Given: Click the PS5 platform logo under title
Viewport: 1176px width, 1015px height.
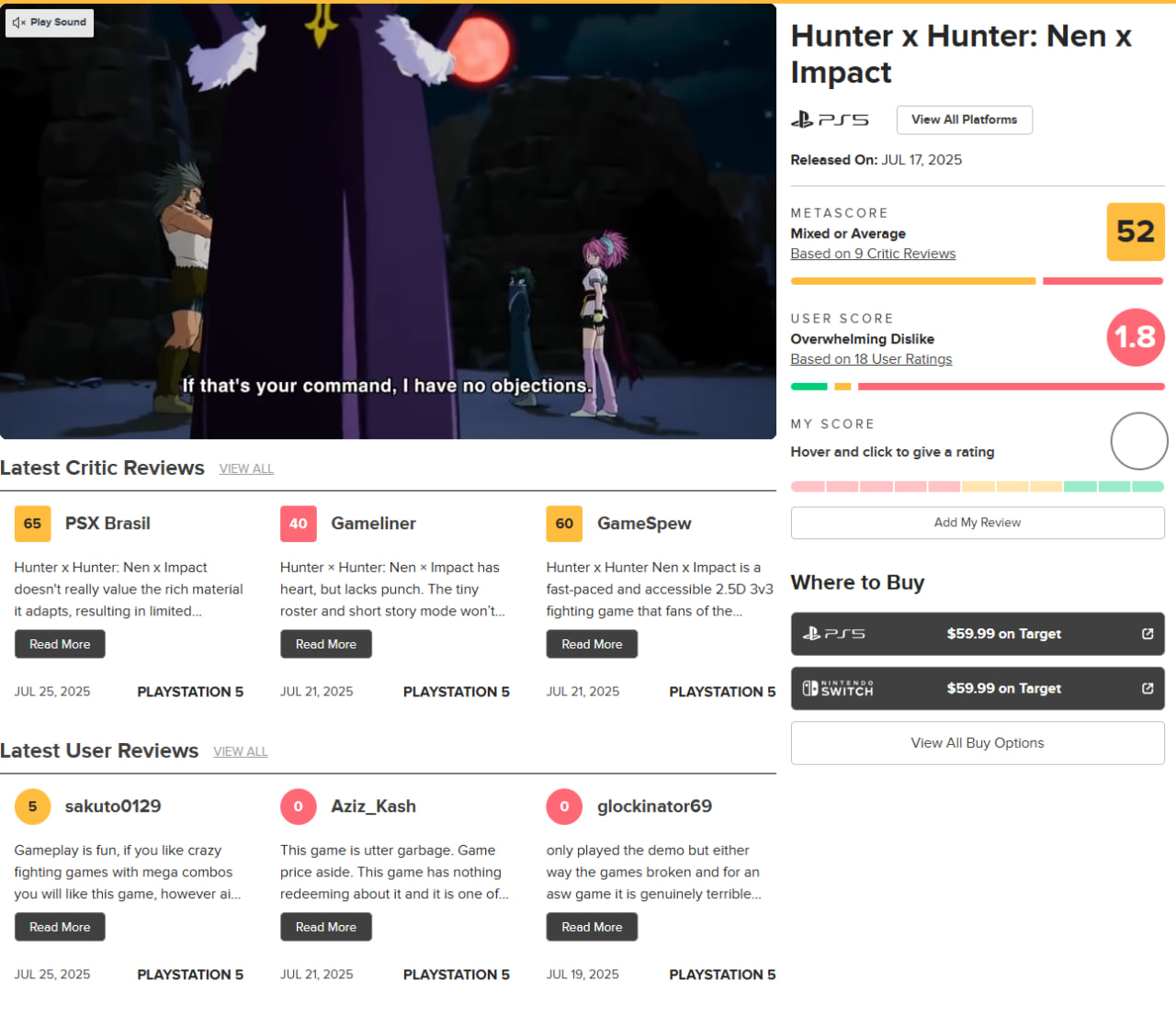Looking at the screenshot, I should (830, 120).
